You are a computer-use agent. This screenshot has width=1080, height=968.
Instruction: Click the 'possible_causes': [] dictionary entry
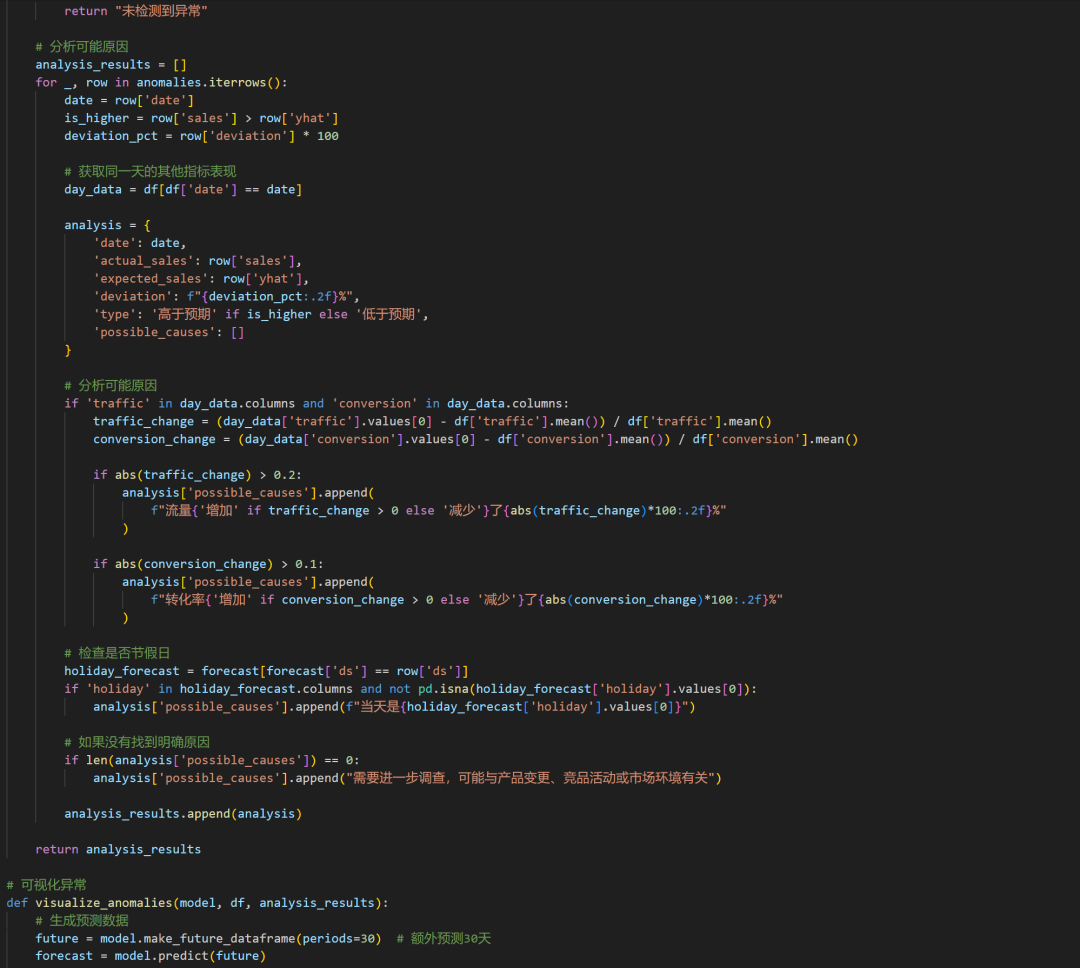(x=169, y=332)
